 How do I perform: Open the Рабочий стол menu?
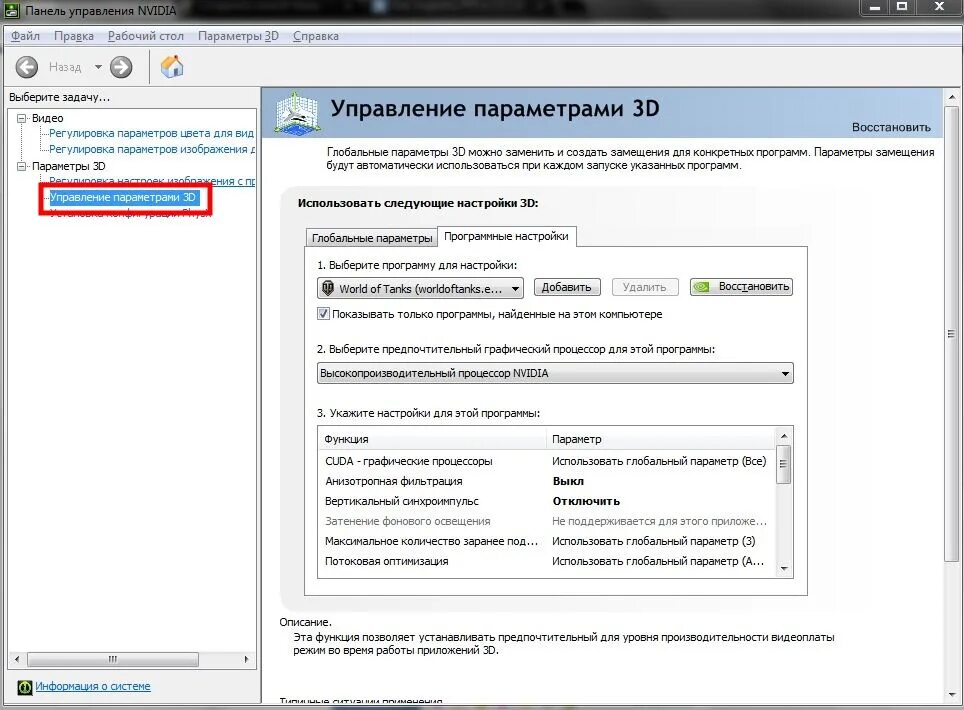coord(146,36)
